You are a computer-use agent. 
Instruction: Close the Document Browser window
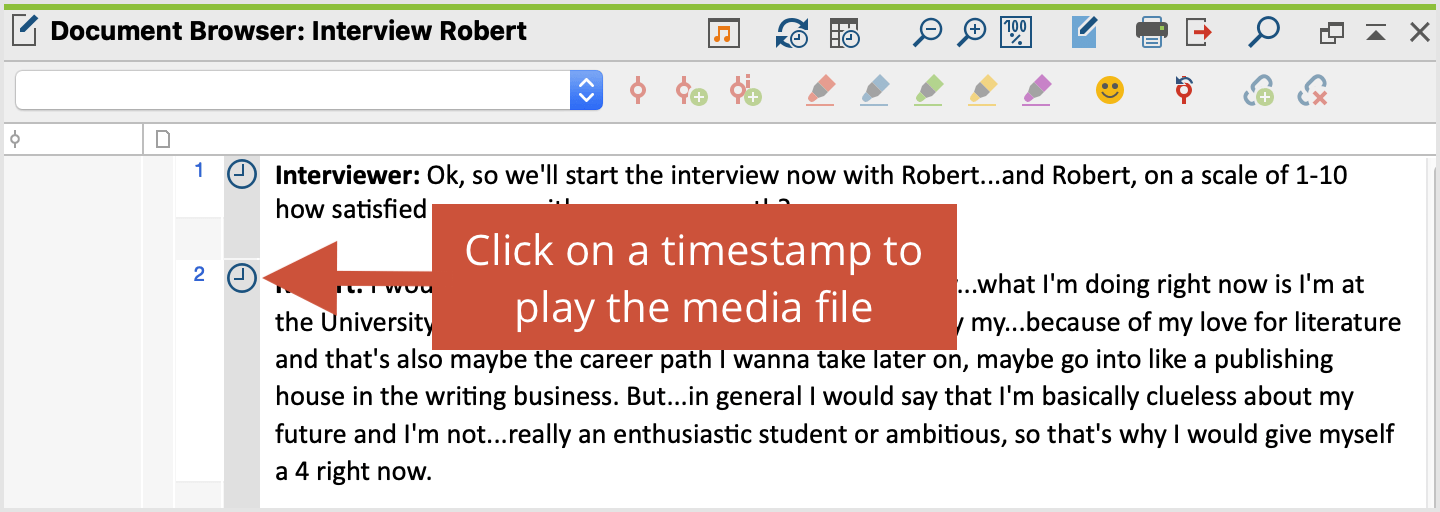(1419, 34)
